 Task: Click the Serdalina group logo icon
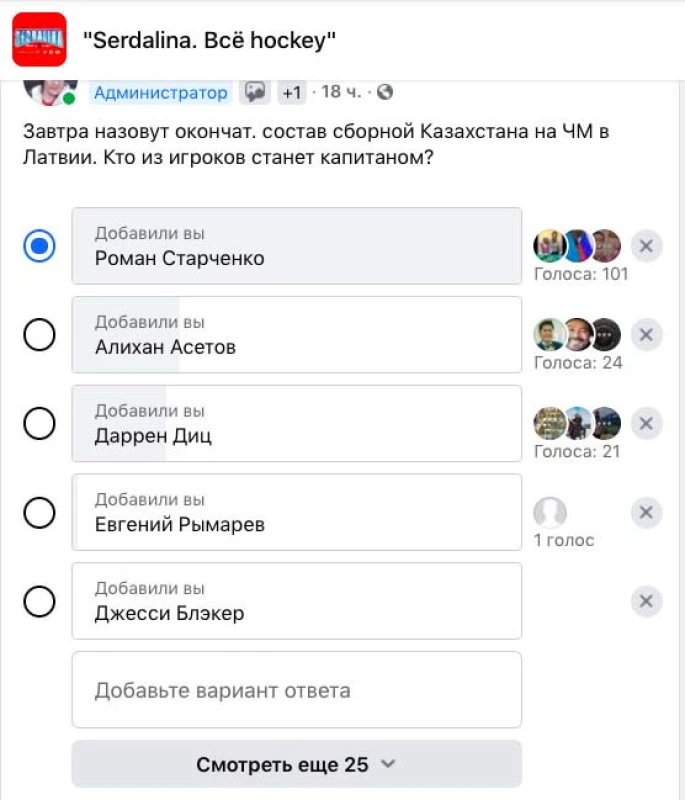(x=39, y=39)
